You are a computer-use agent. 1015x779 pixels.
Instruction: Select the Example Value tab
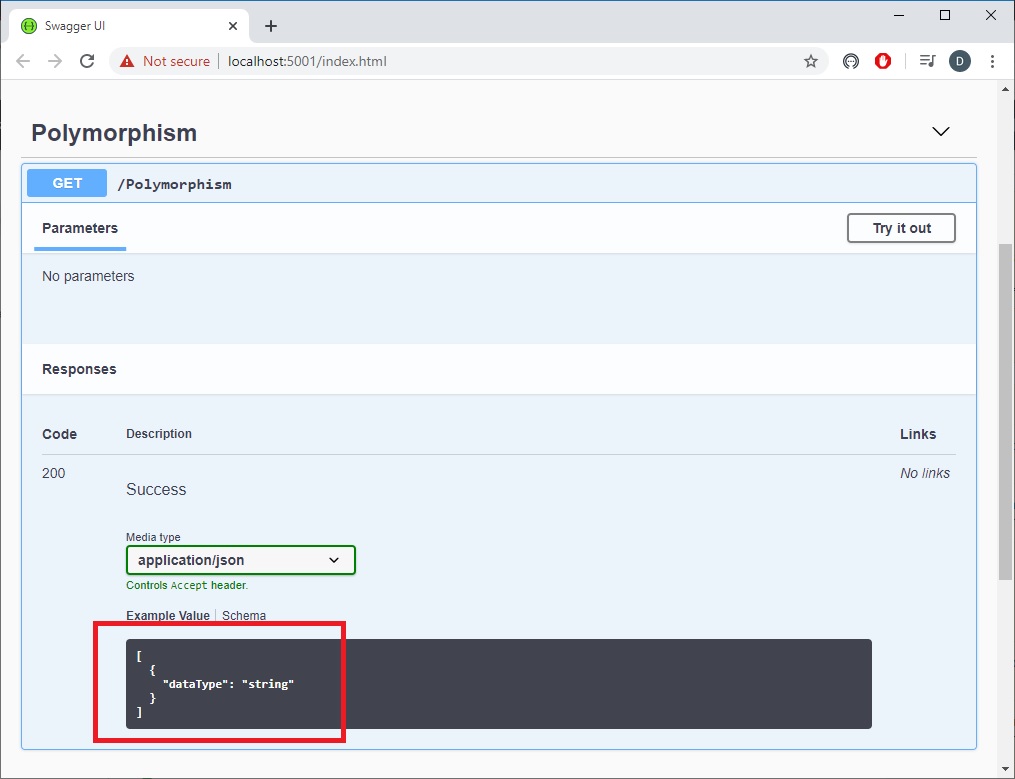(x=167, y=616)
